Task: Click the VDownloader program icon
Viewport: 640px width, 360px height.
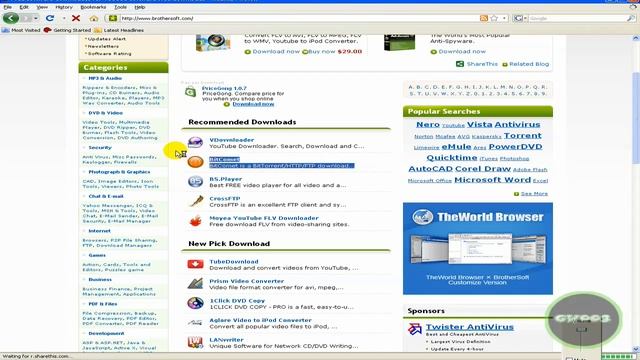Action: [x=195, y=142]
